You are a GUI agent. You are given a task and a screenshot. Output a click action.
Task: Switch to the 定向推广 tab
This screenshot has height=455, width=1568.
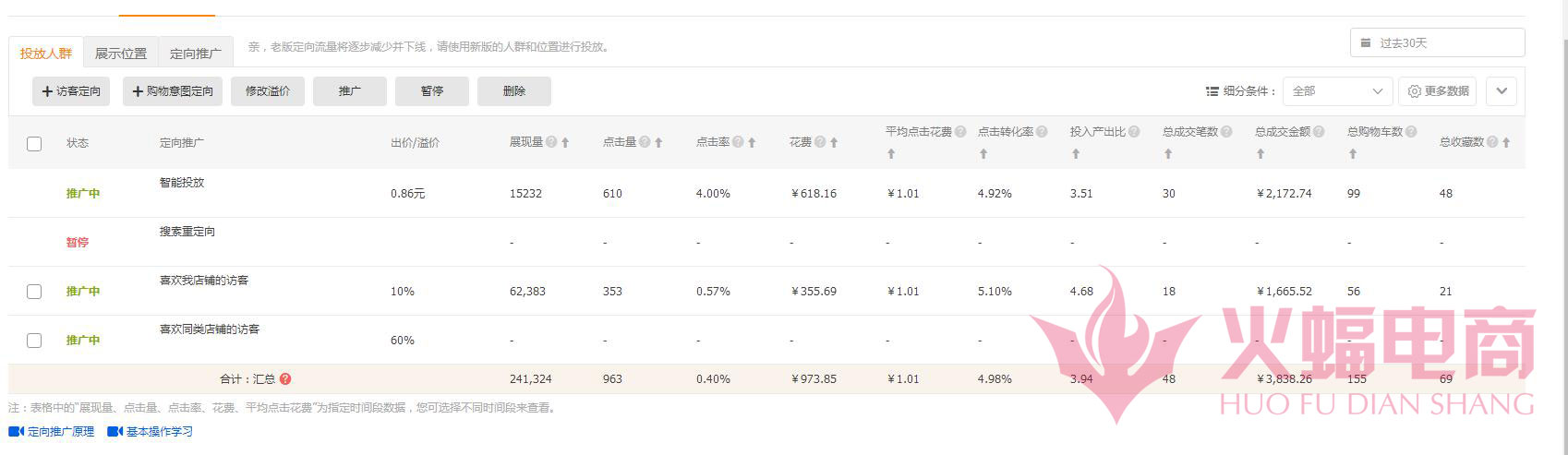(x=196, y=54)
